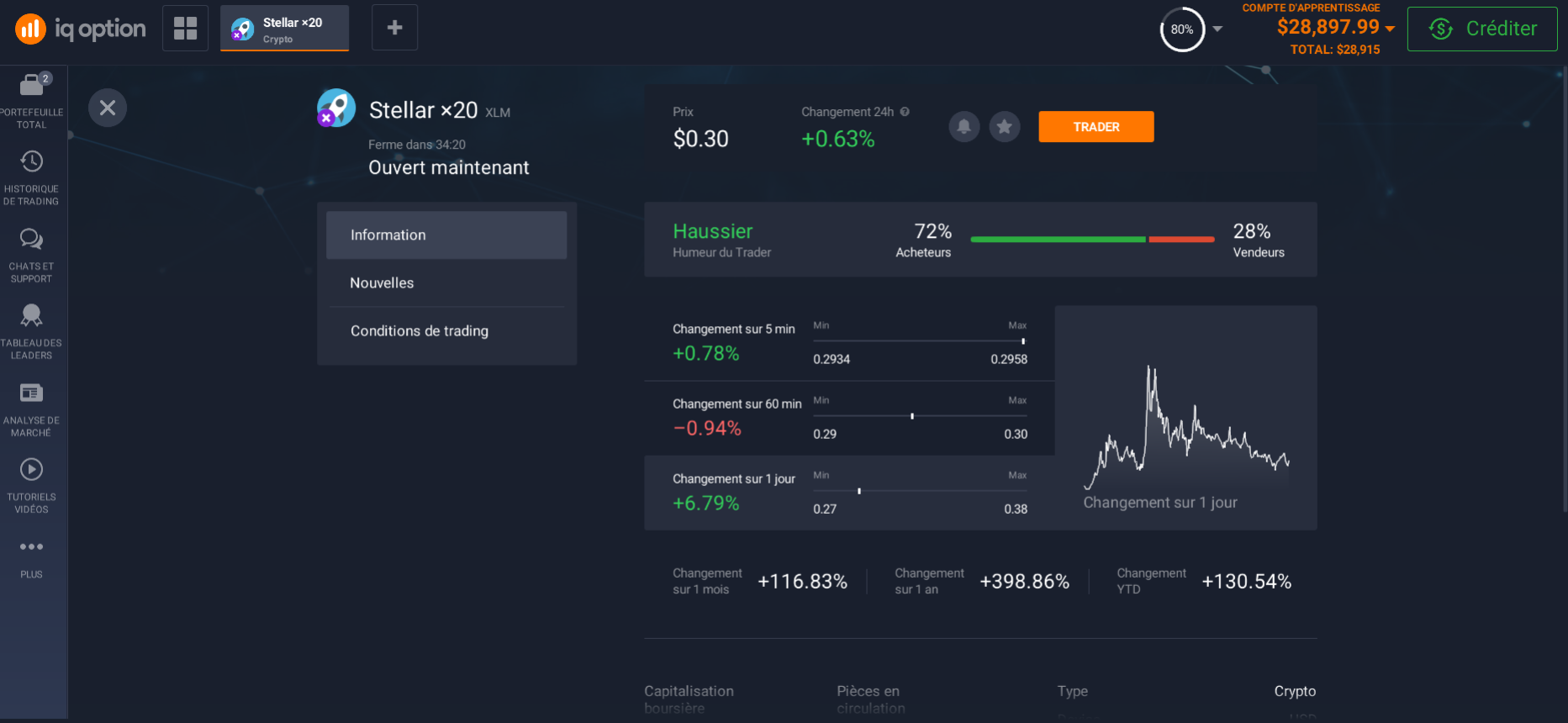Click the +116.83% monthly change value
The height and width of the screenshot is (723, 1568).
click(x=802, y=582)
